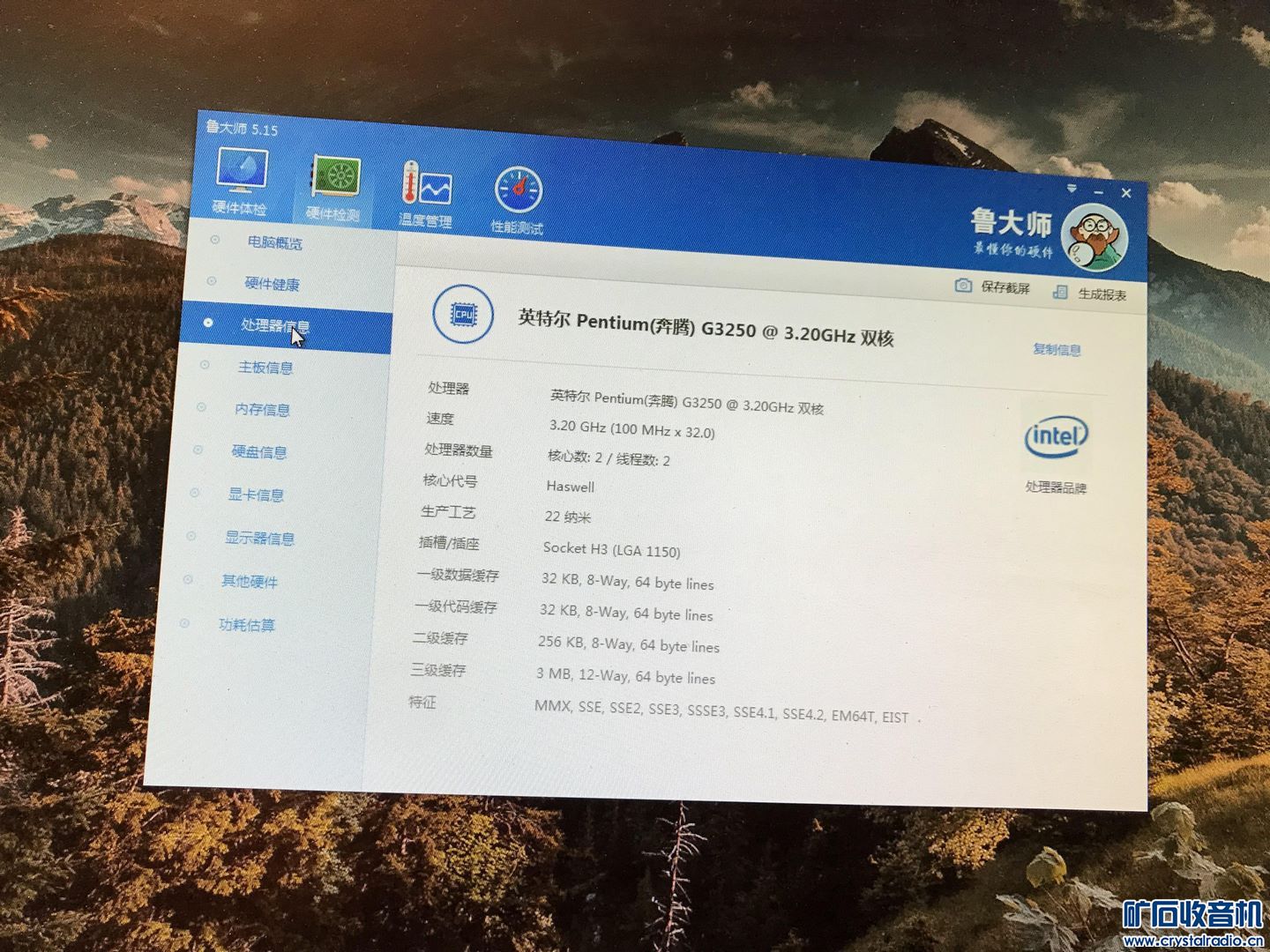Screen dimensions: 1270x952
Task: Click the 处理器数量 row label
Action: pos(458,450)
